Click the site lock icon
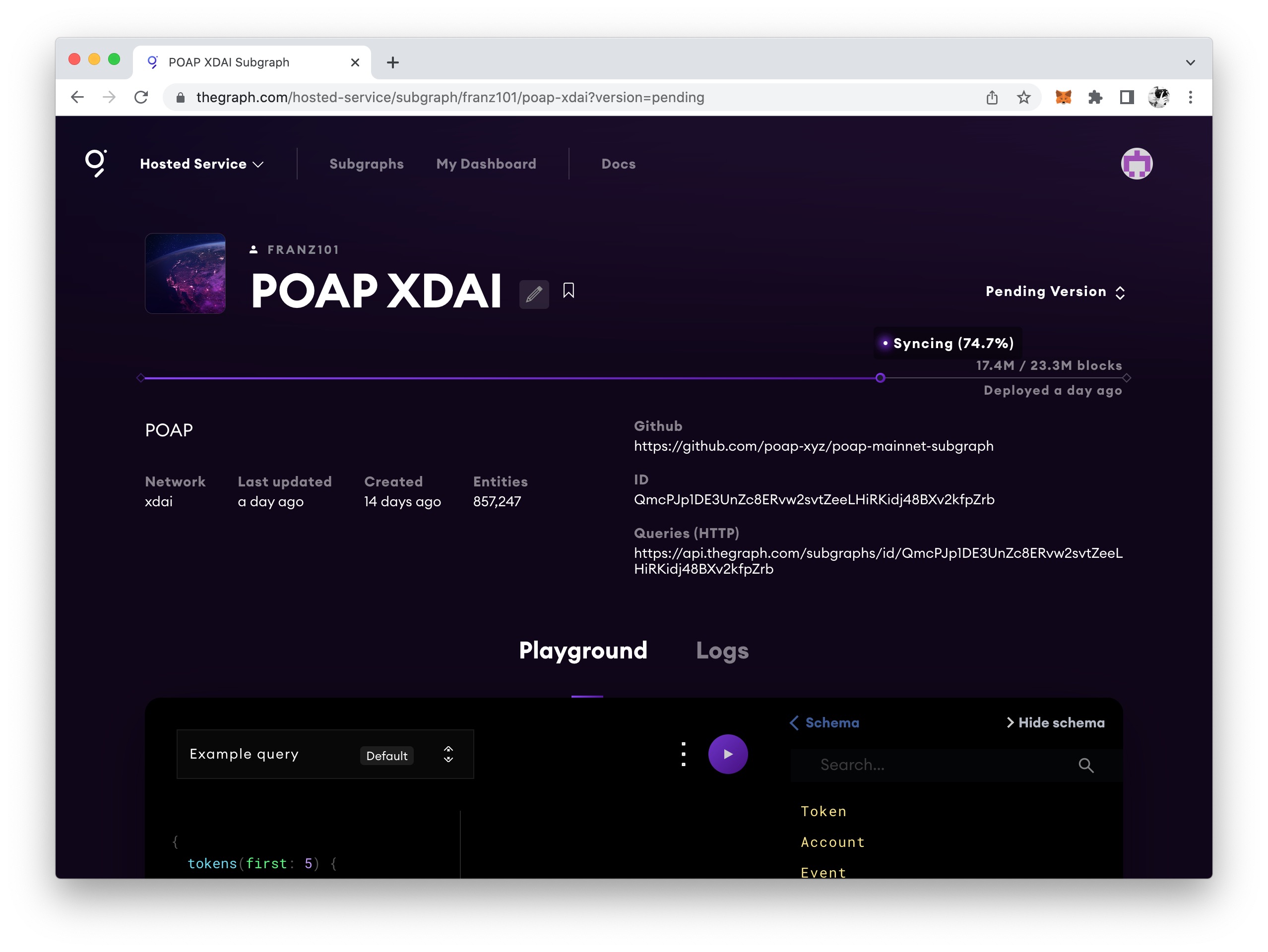1268x952 pixels. pyautogui.click(x=181, y=97)
